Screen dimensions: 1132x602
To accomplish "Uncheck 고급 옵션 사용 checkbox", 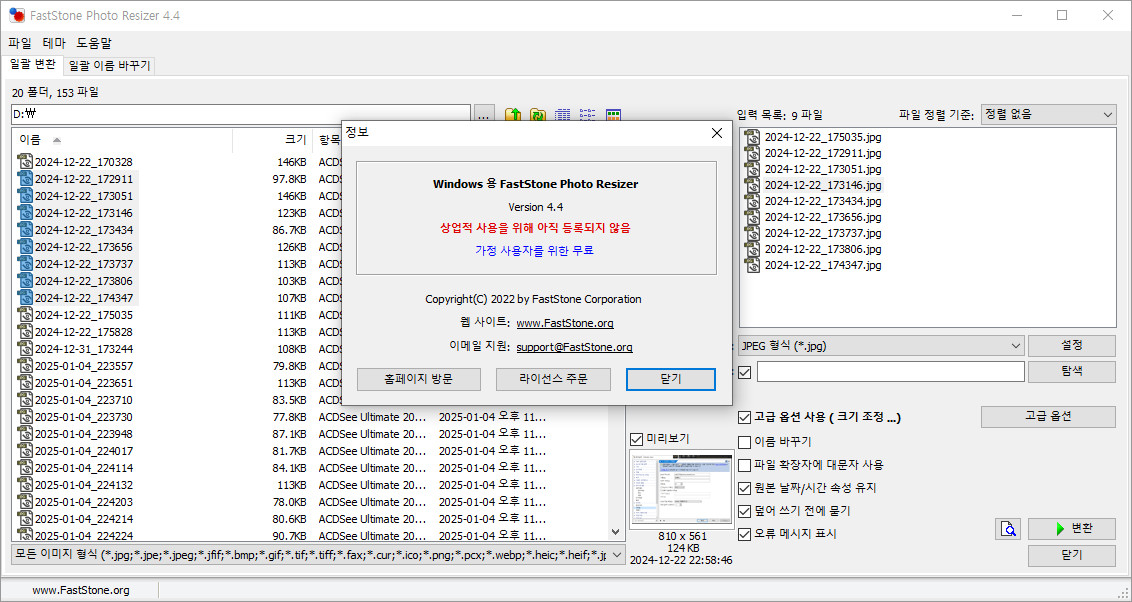I will click(x=744, y=417).
